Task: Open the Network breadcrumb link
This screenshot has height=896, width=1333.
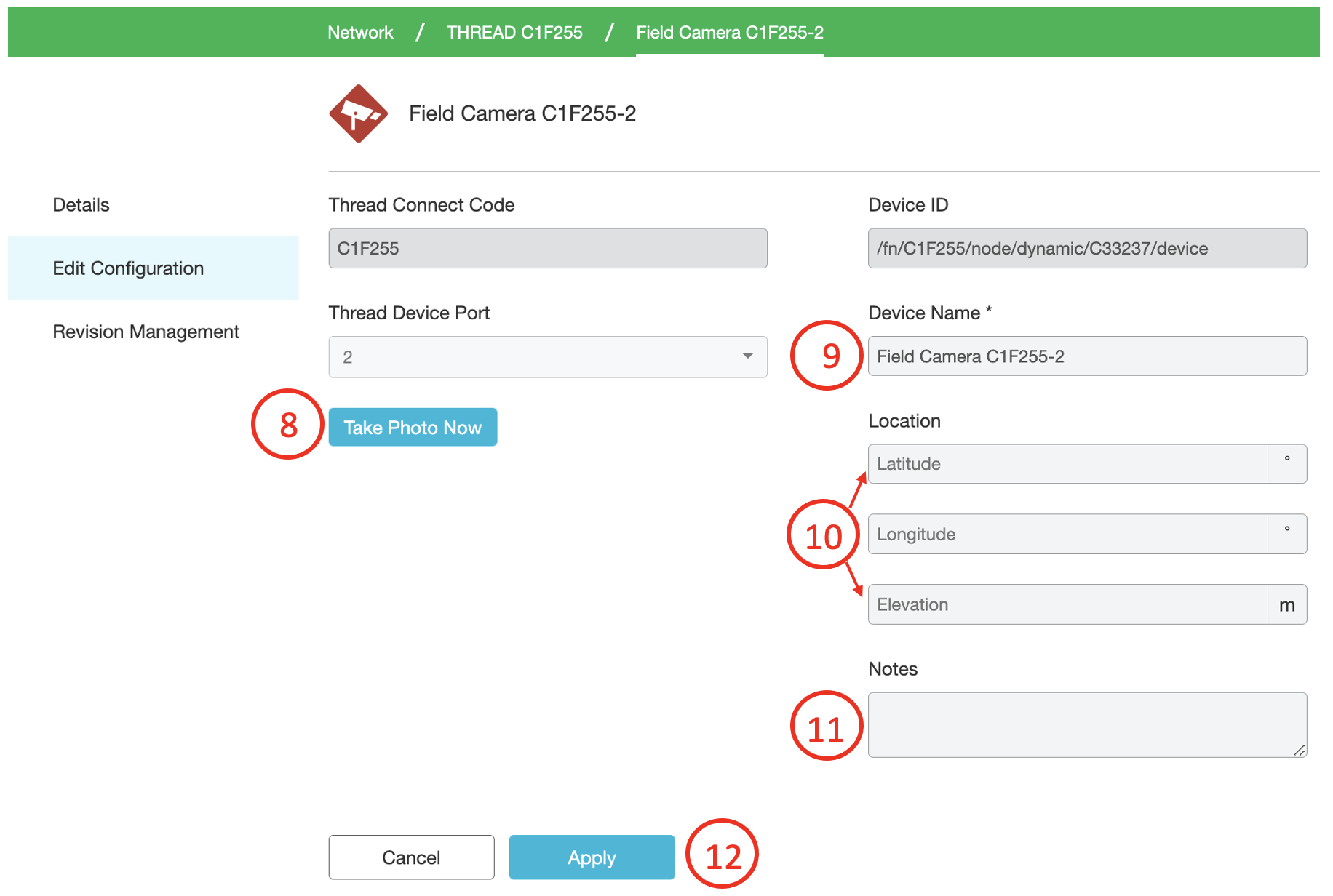Action: 360,32
